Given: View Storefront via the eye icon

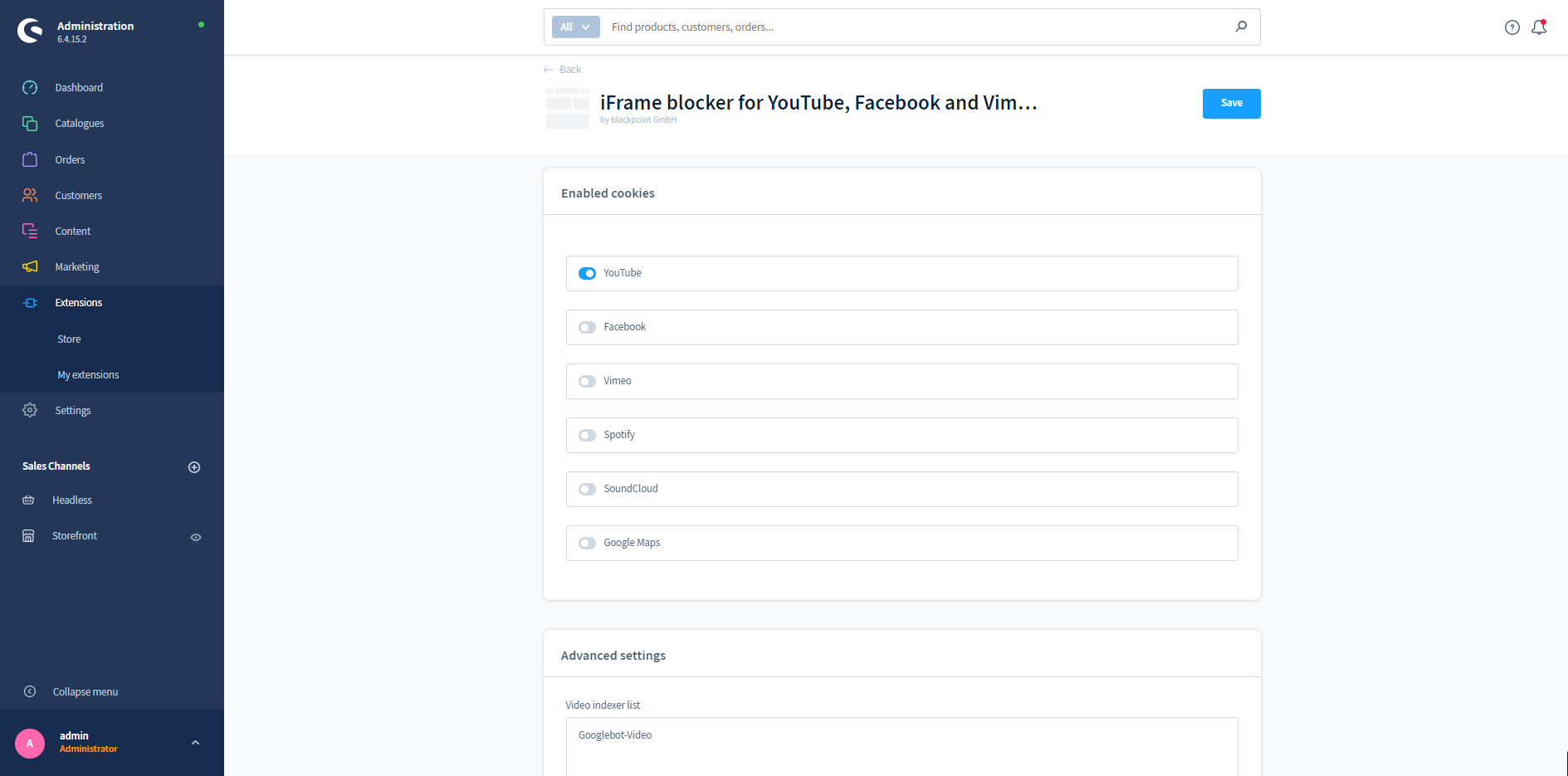Looking at the screenshot, I should tap(196, 537).
